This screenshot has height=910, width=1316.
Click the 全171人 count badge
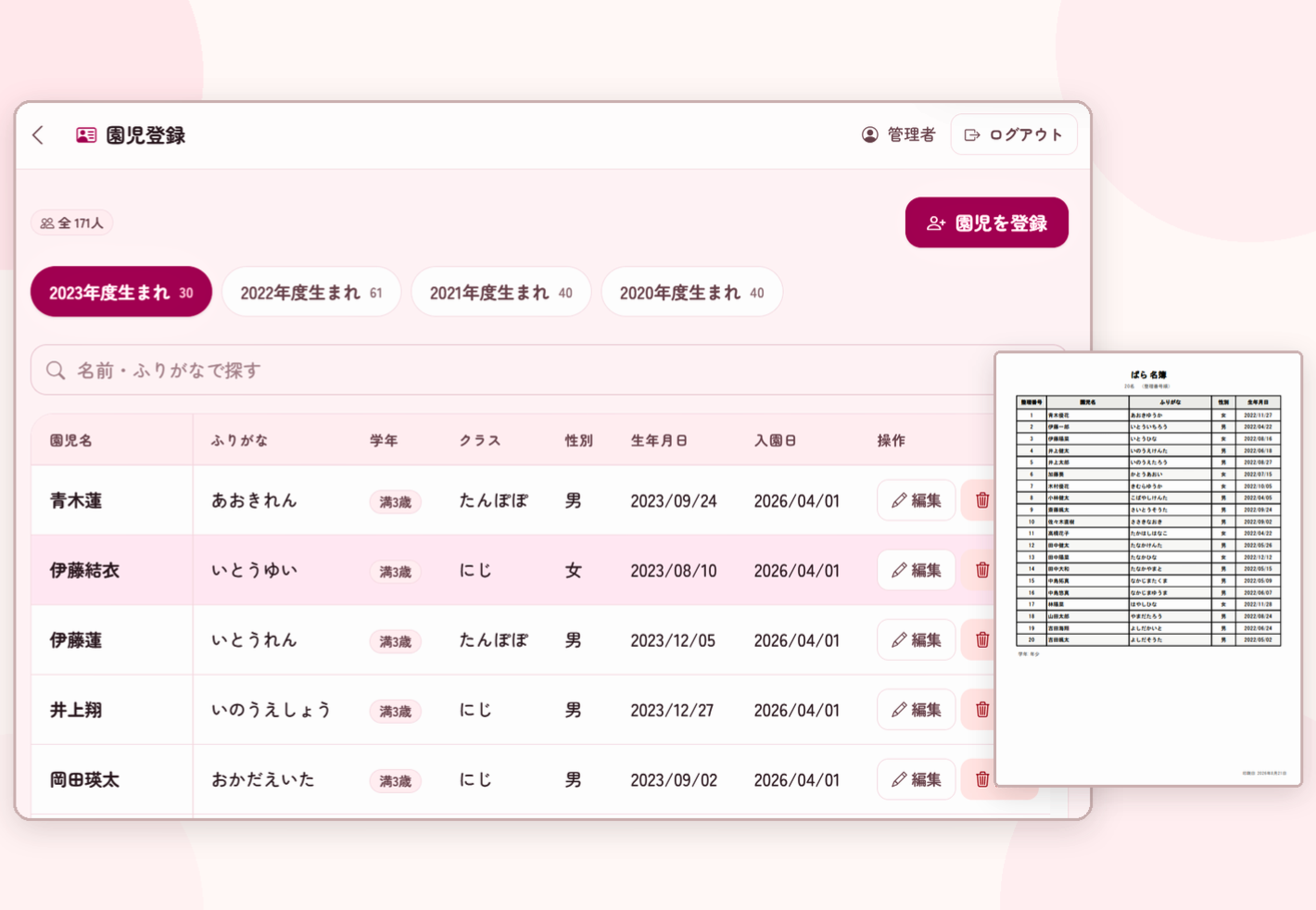tap(72, 222)
